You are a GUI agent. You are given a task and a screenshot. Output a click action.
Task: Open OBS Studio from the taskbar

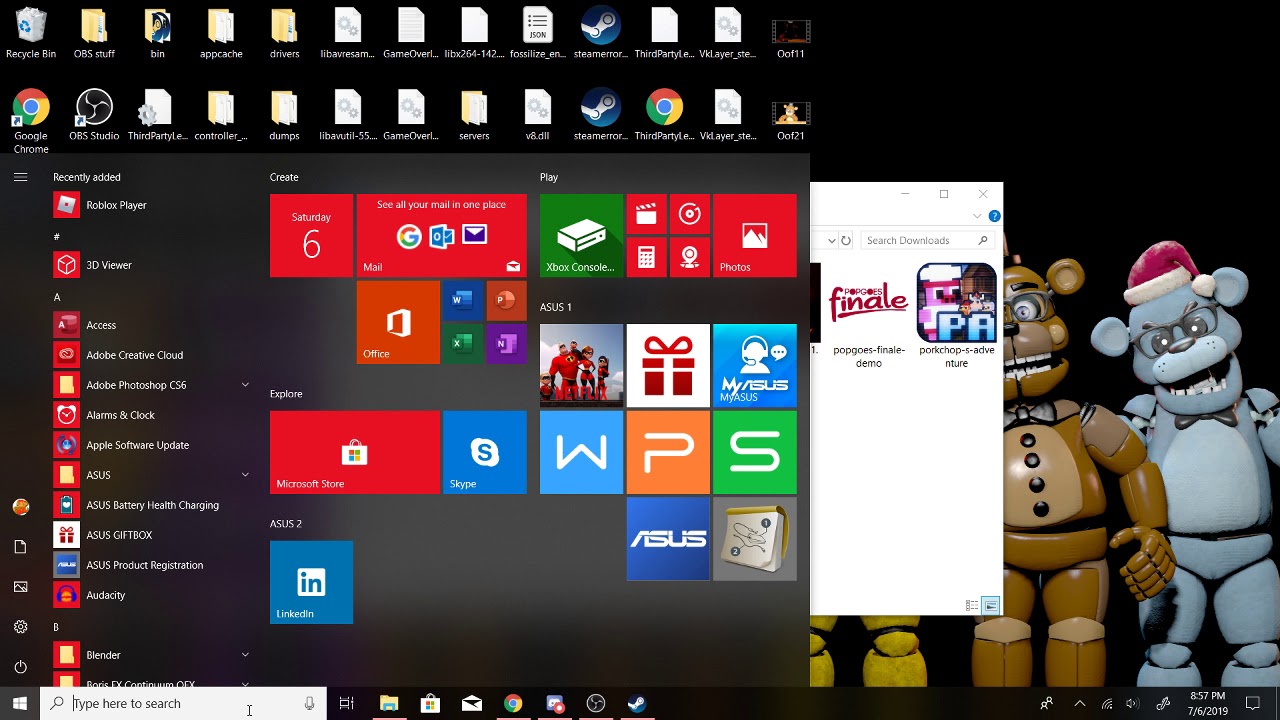596,704
